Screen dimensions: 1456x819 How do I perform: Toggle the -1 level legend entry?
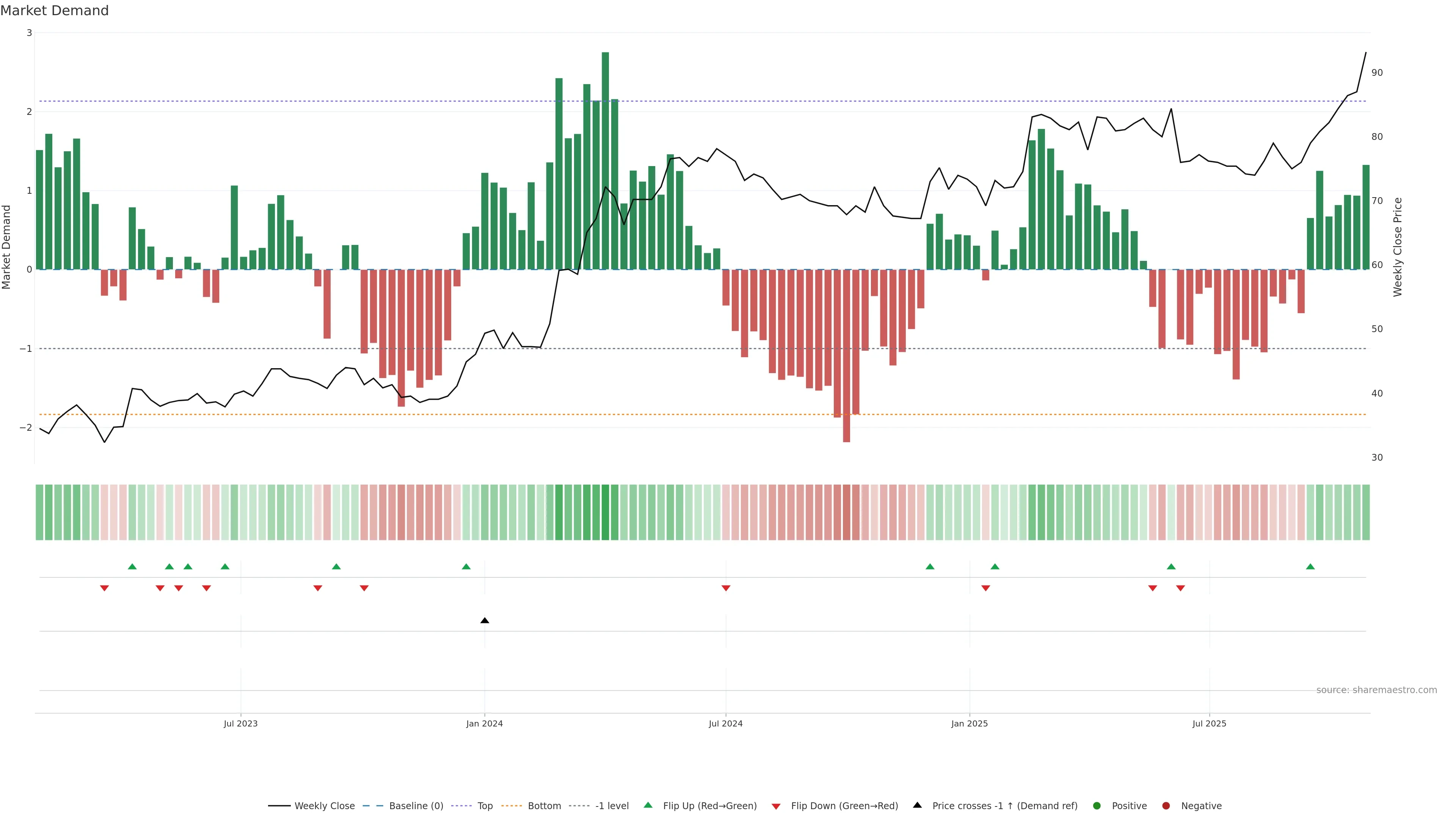[612, 805]
